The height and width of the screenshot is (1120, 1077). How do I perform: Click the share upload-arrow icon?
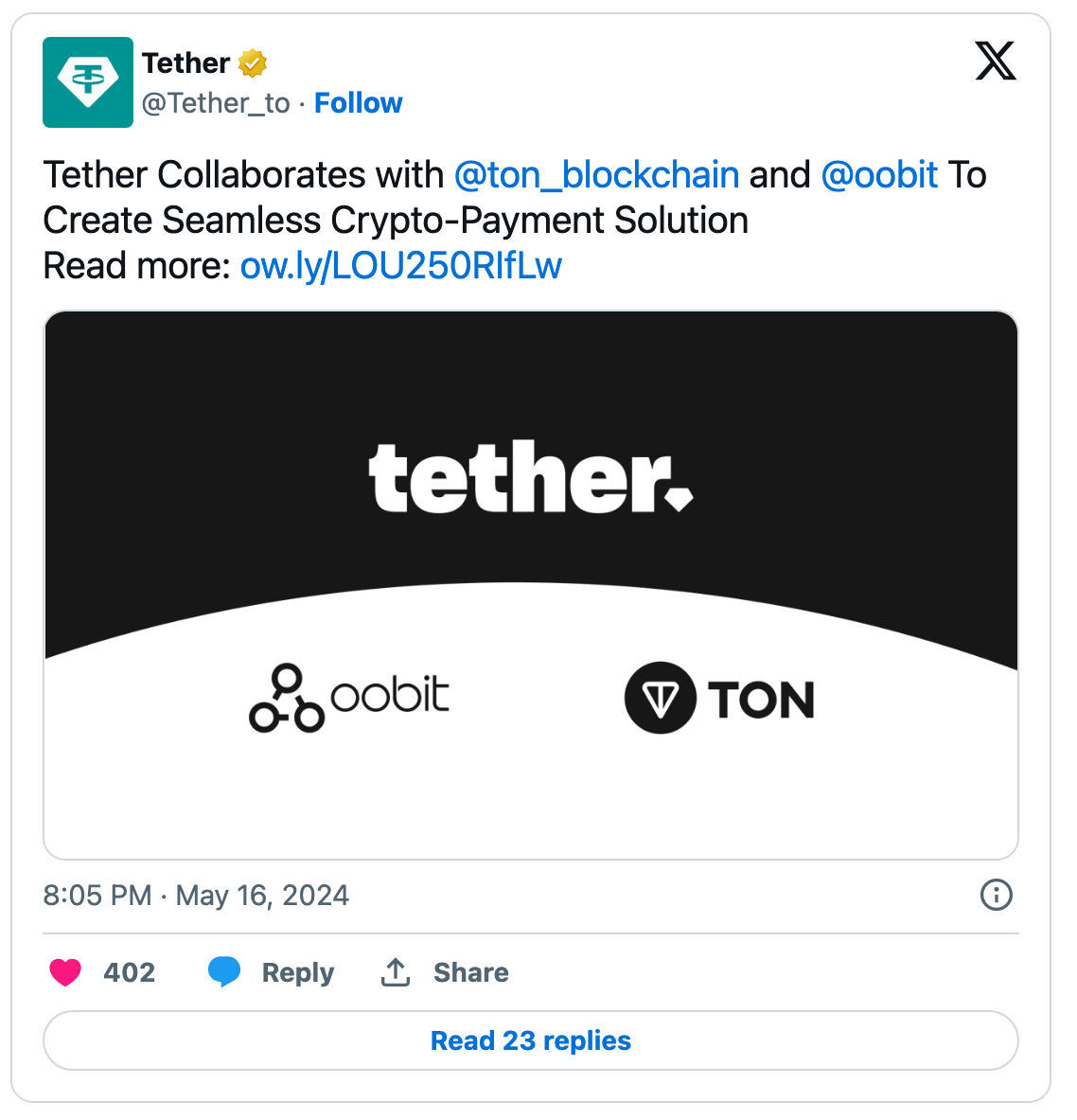pos(397,972)
